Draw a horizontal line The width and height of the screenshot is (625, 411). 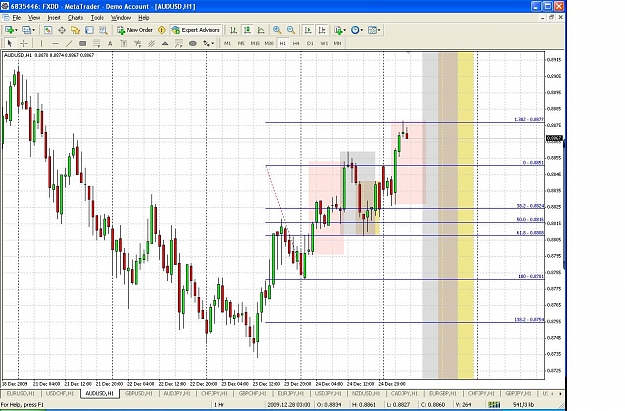click(x=55, y=43)
